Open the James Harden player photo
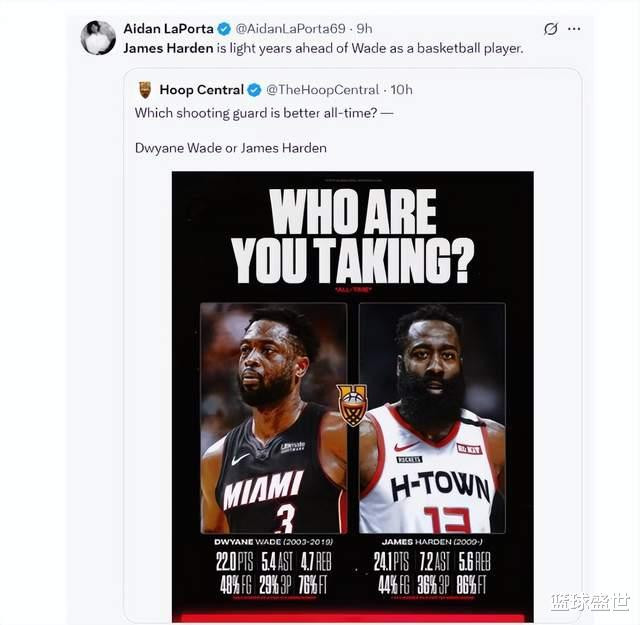The width and height of the screenshot is (640, 625). pyautogui.click(x=432, y=418)
